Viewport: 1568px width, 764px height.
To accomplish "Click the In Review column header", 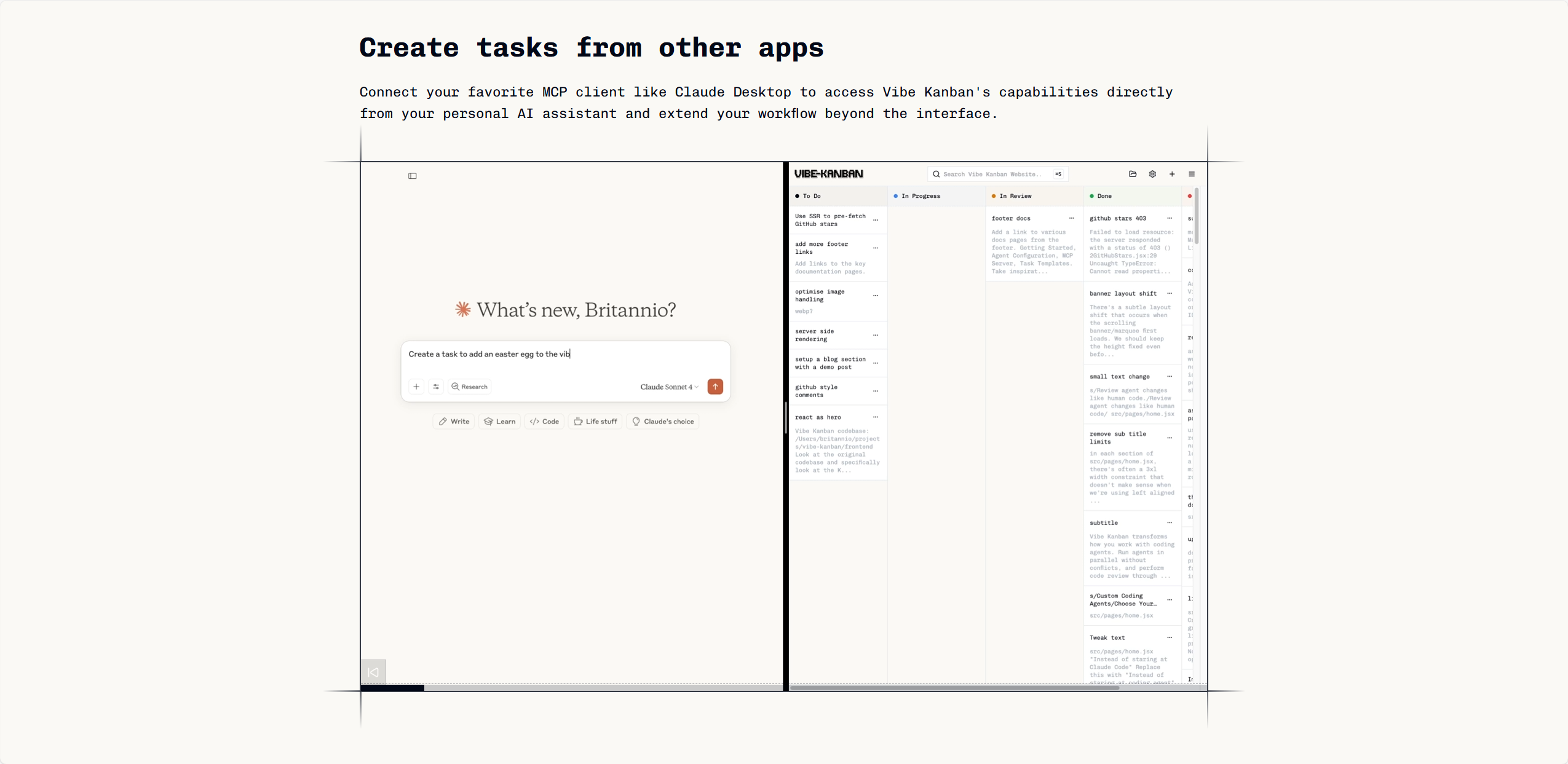I will click(1035, 196).
